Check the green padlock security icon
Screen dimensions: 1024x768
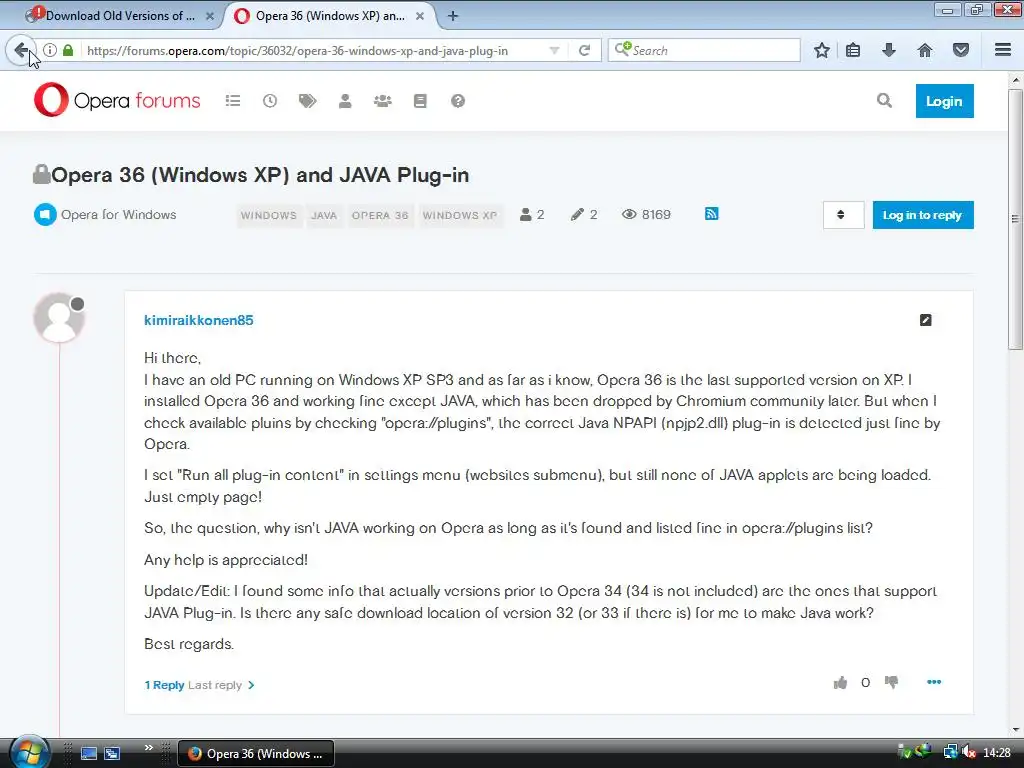point(68,50)
